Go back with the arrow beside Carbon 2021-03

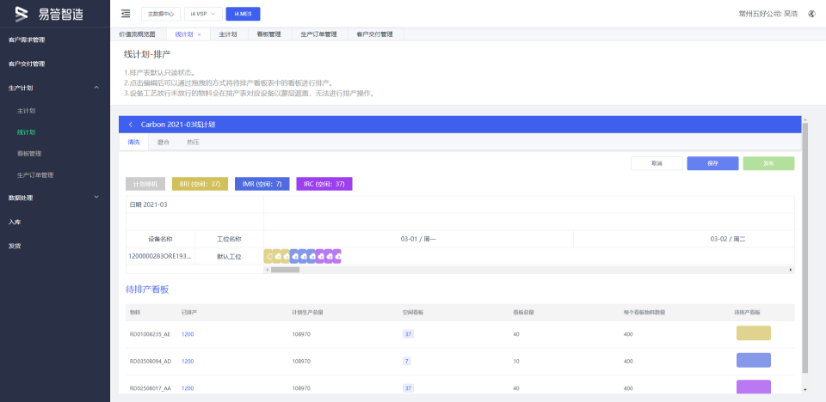click(x=131, y=125)
